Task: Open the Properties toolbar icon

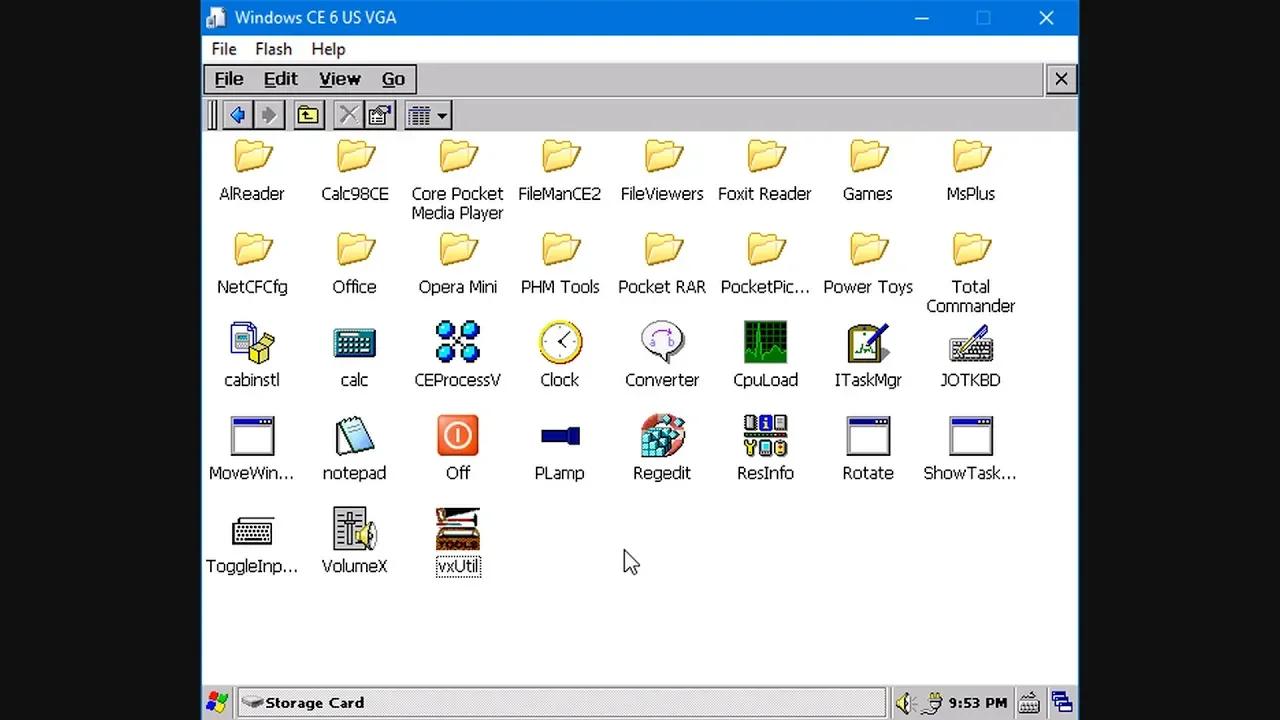Action: point(379,114)
